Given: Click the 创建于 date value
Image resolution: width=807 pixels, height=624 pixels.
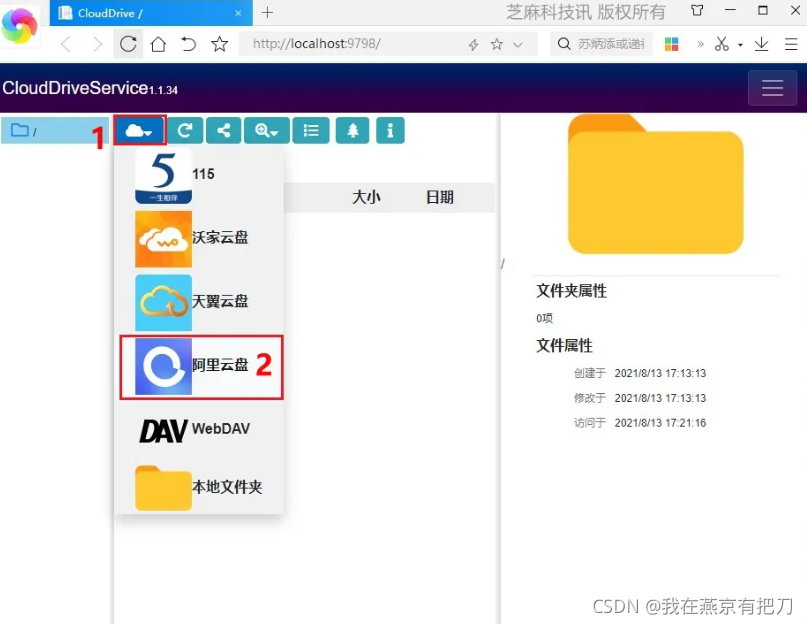Looking at the screenshot, I should click(660, 373).
